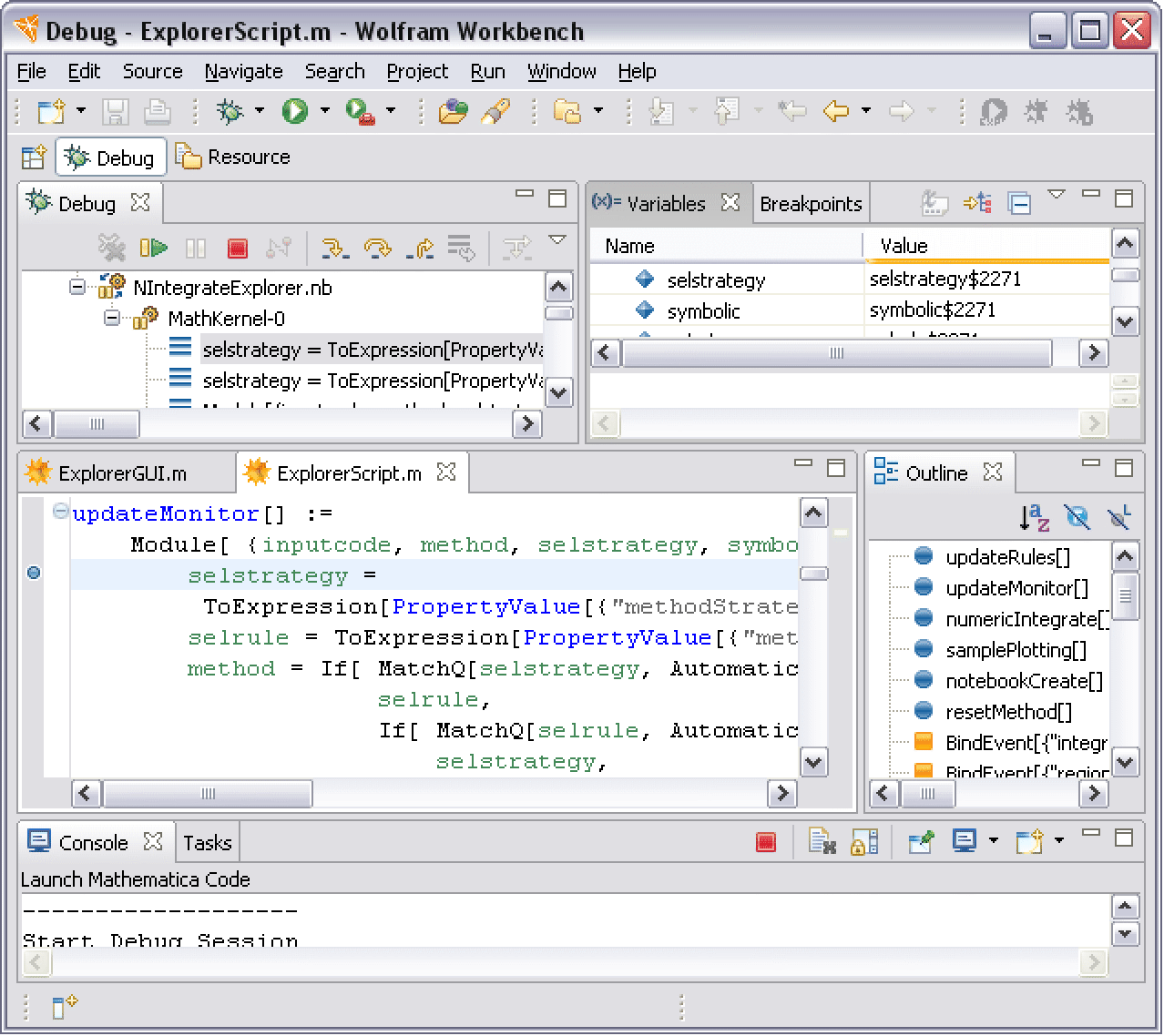Click the Drop to Frame icon
The width and height of the screenshot is (1164, 1036).
(462, 248)
